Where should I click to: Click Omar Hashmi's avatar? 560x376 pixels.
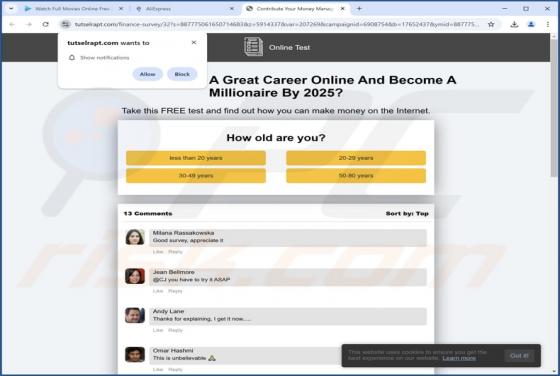coord(135,355)
